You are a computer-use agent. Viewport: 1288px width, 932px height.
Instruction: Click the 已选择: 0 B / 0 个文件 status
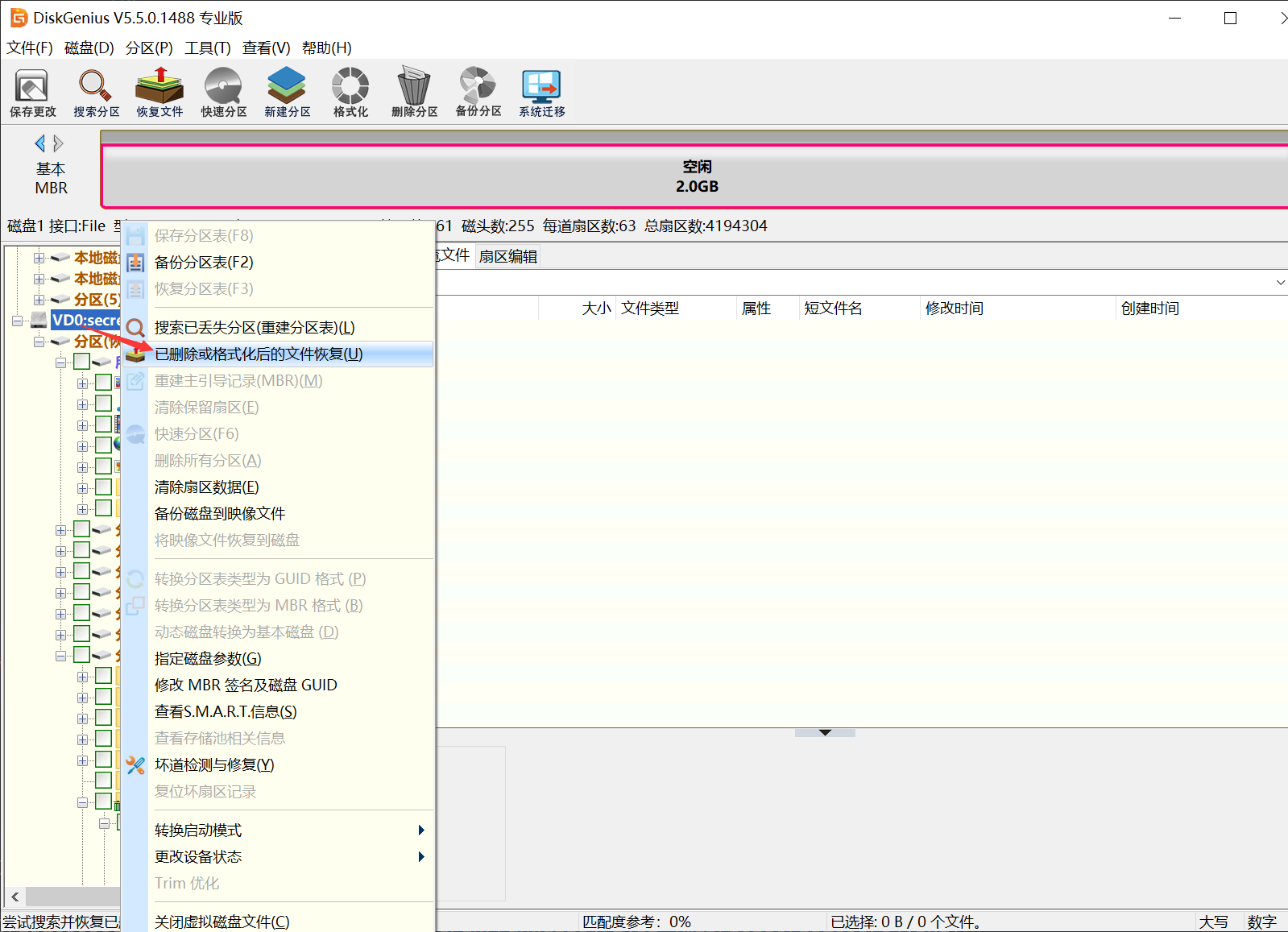tap(906, 922)
